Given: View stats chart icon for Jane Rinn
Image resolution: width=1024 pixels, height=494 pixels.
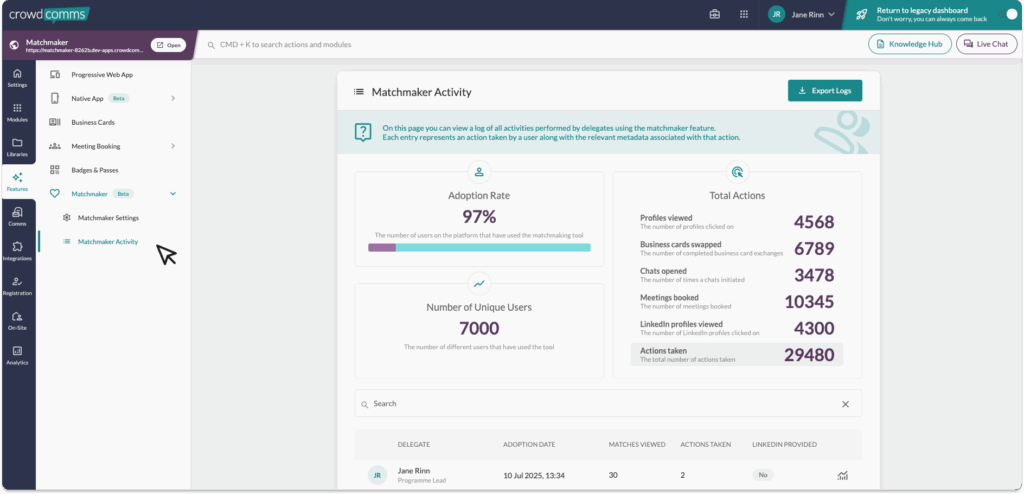Looking at the screenshot, I should pos(843,476).
